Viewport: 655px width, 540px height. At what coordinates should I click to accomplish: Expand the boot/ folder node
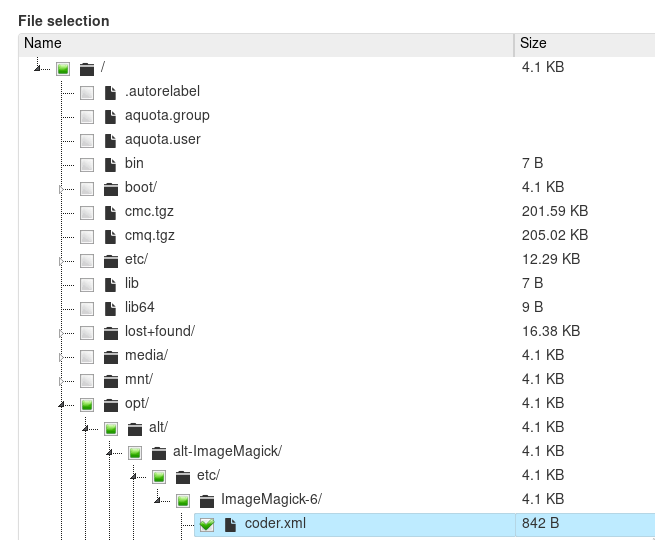click(62, 189)
